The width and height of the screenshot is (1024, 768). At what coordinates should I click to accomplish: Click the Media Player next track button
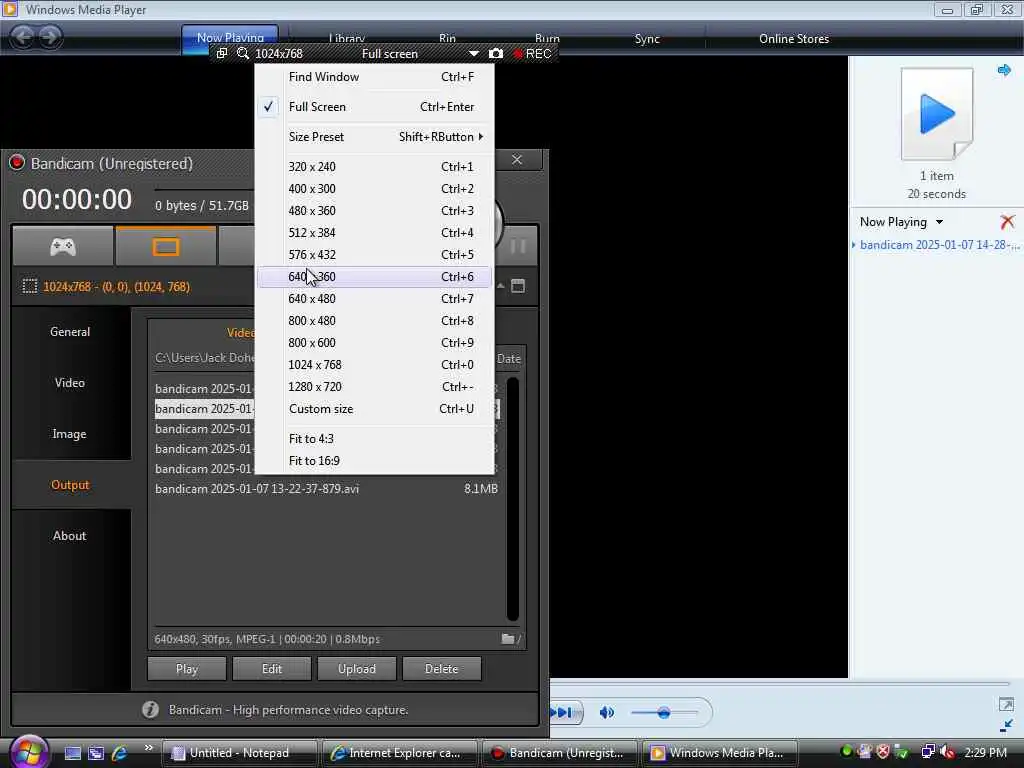(x=562, y=712)
